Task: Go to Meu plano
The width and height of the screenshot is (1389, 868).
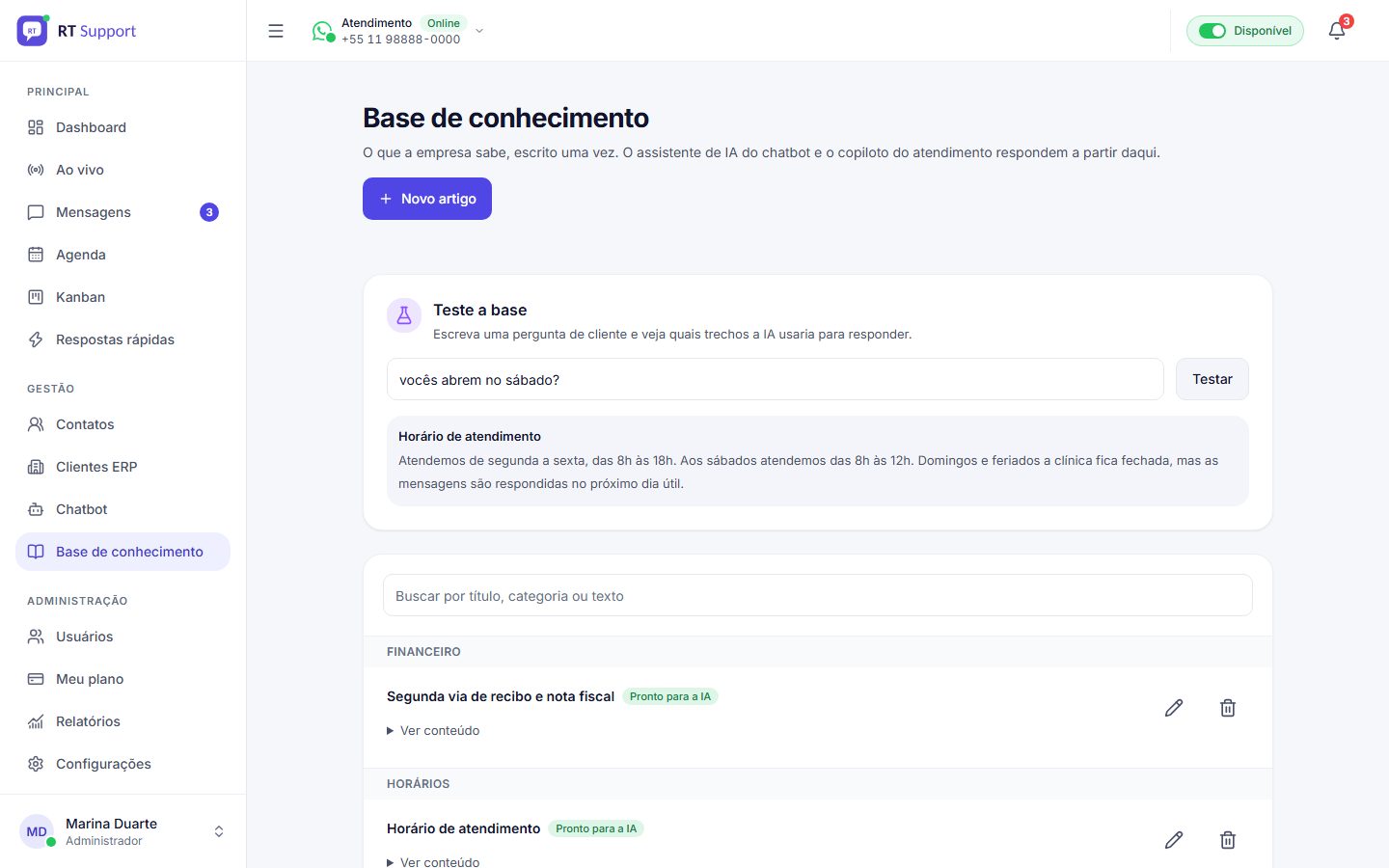Action: click(123, 679)
